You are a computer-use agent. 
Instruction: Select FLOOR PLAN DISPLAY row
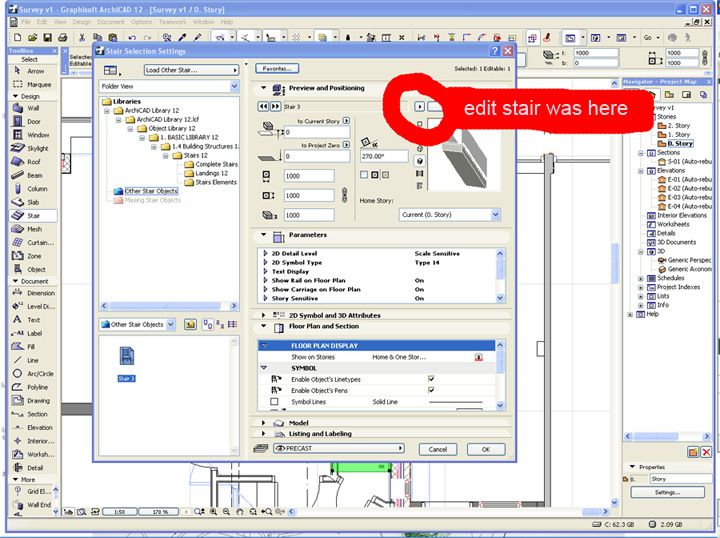[377, 345]
